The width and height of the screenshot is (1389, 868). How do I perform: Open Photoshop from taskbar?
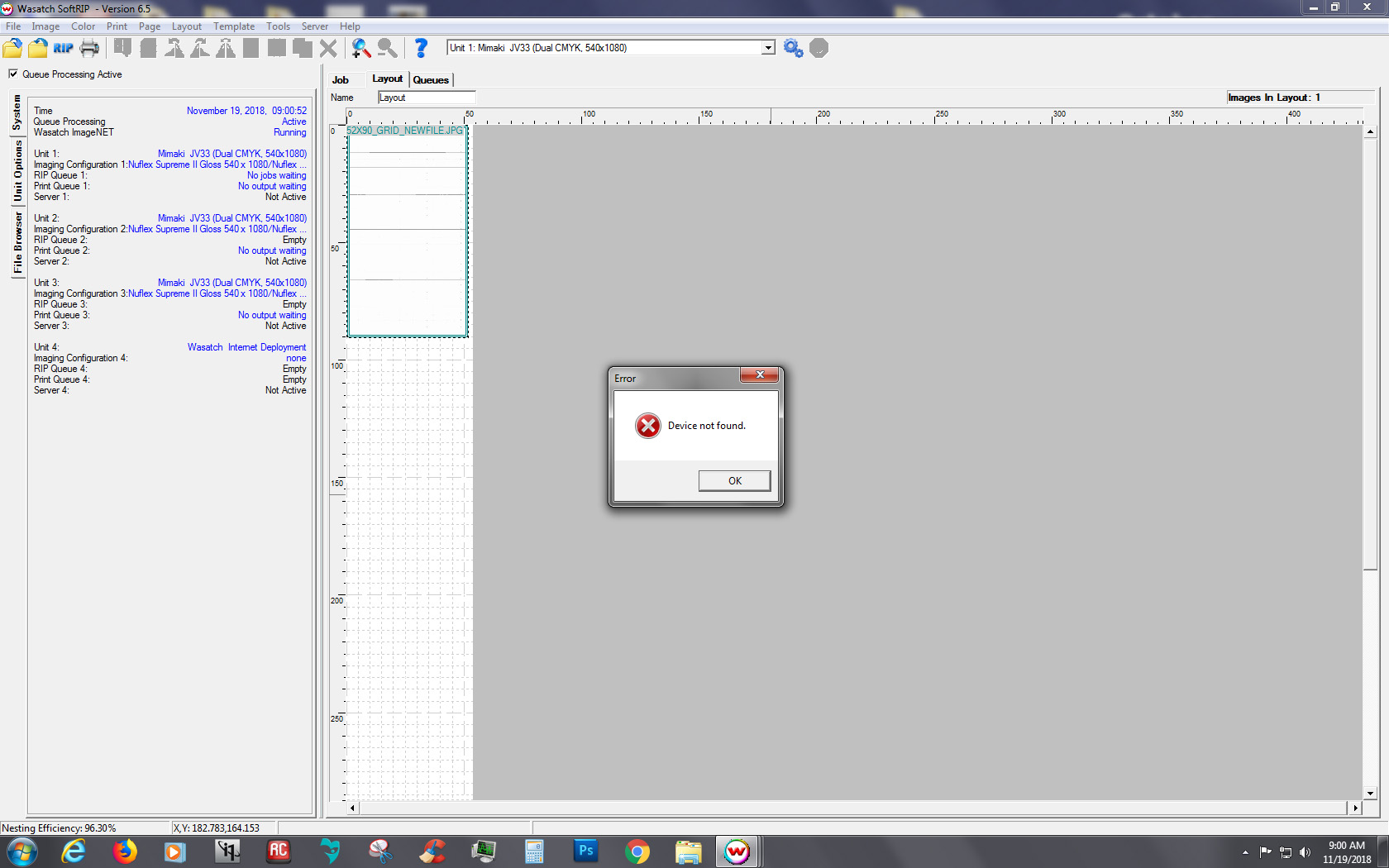pyautogui.click(x=586, y=851)
